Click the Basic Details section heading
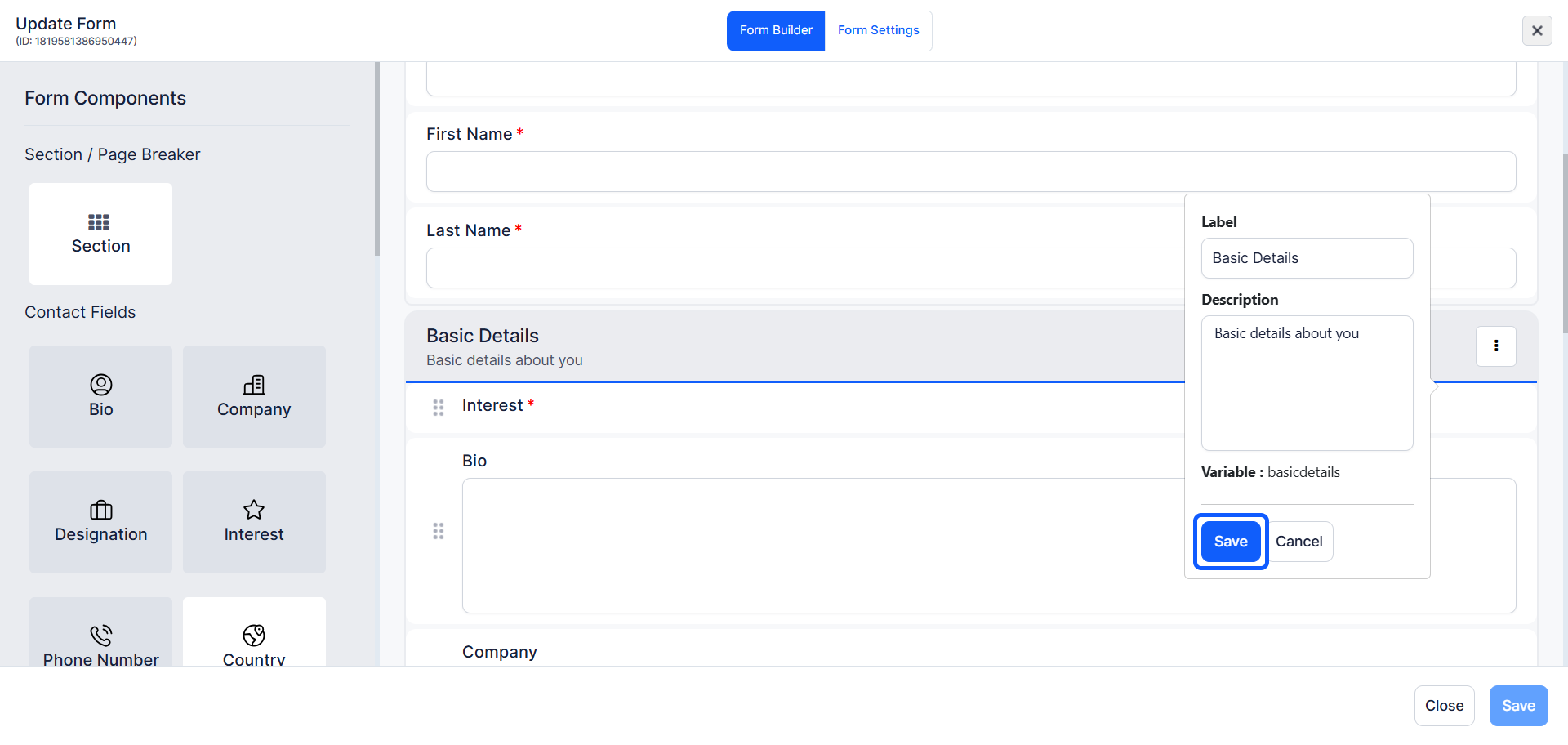Image resolution: width=1568 pixels, height=745 pixels. [483, 336]
